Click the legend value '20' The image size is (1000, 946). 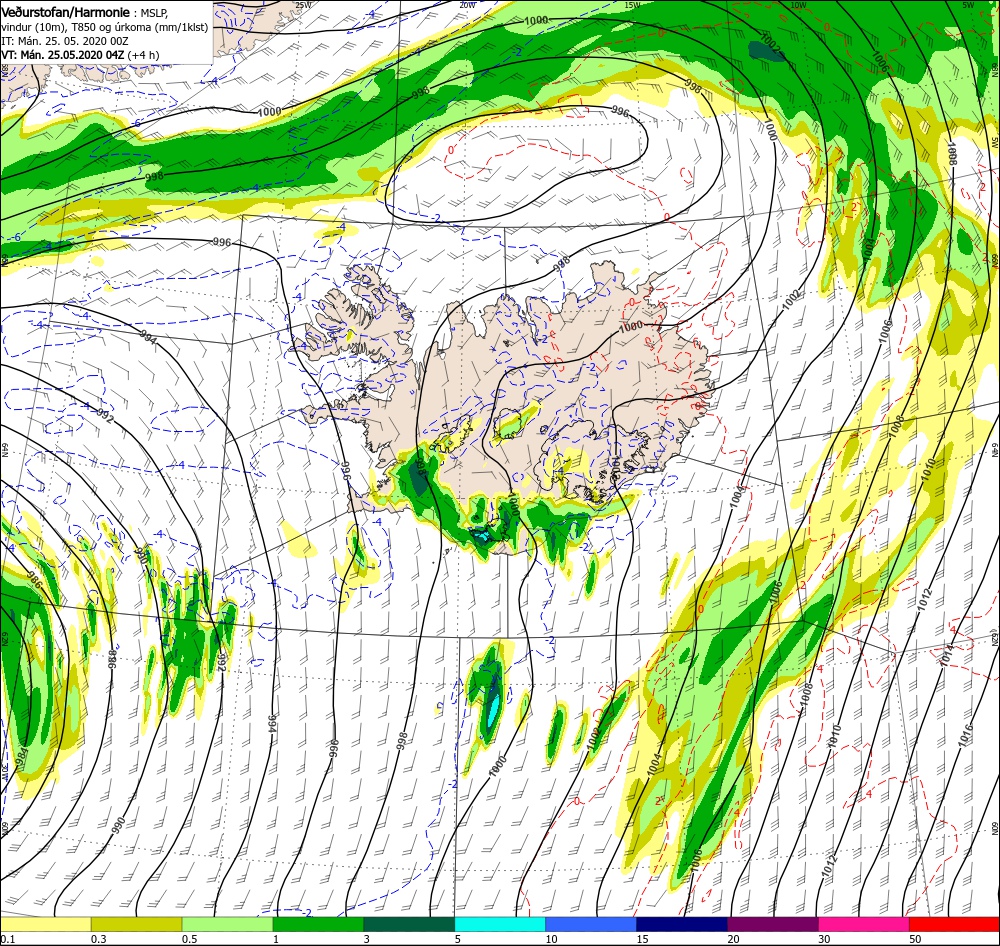[x=733, y=939]
